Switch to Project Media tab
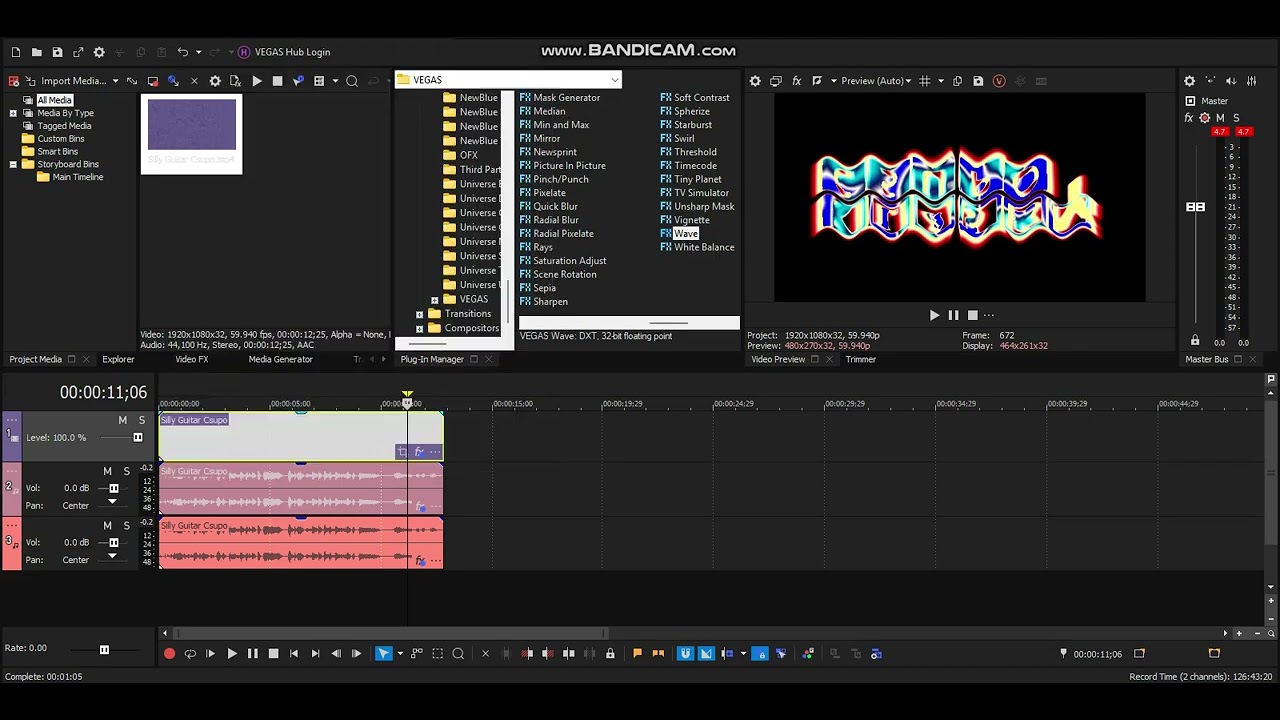Viewport: 1280px width, 720px height. (35, 359)
